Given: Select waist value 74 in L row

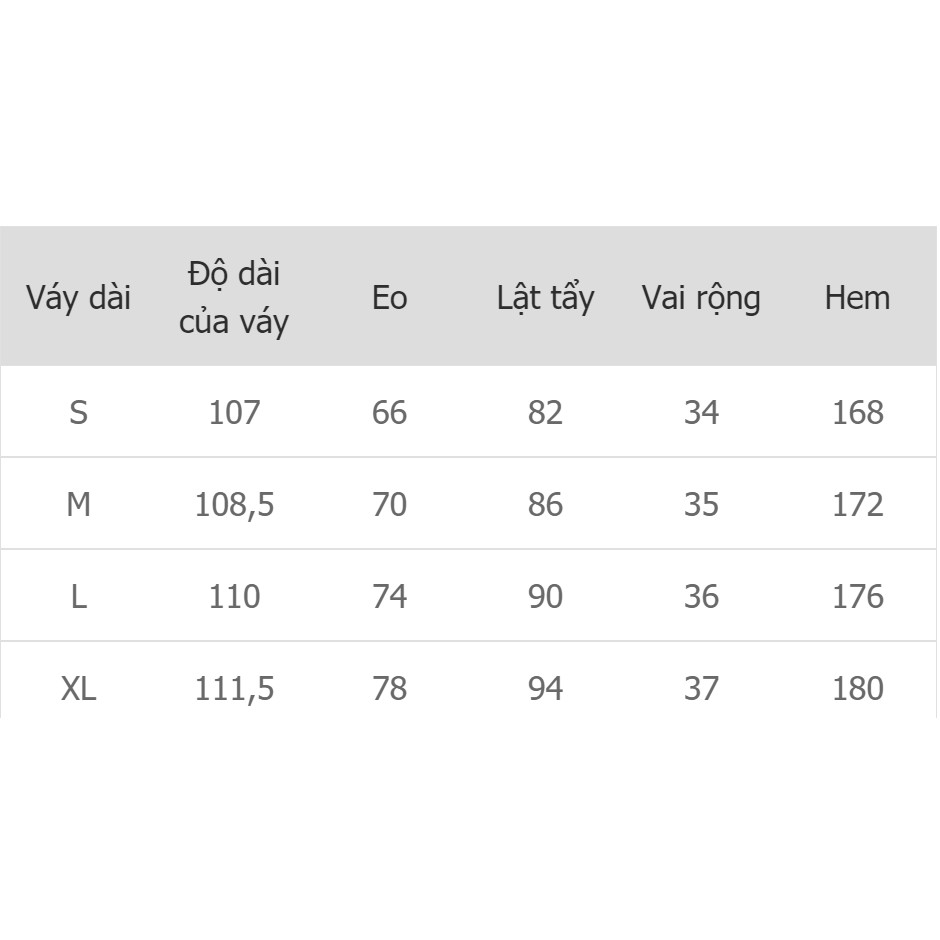Looking at the screenshot, I should click(390, 597).
